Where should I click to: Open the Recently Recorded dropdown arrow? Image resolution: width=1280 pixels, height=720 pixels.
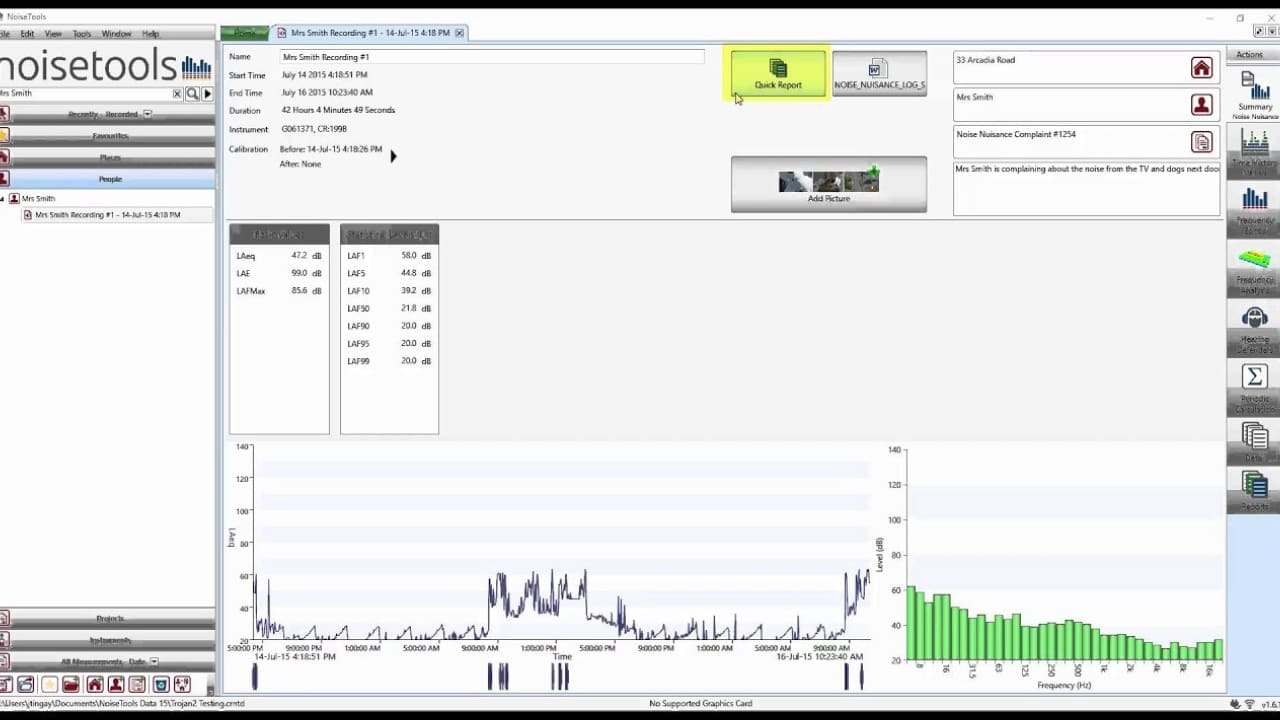(x=147, y=114)
